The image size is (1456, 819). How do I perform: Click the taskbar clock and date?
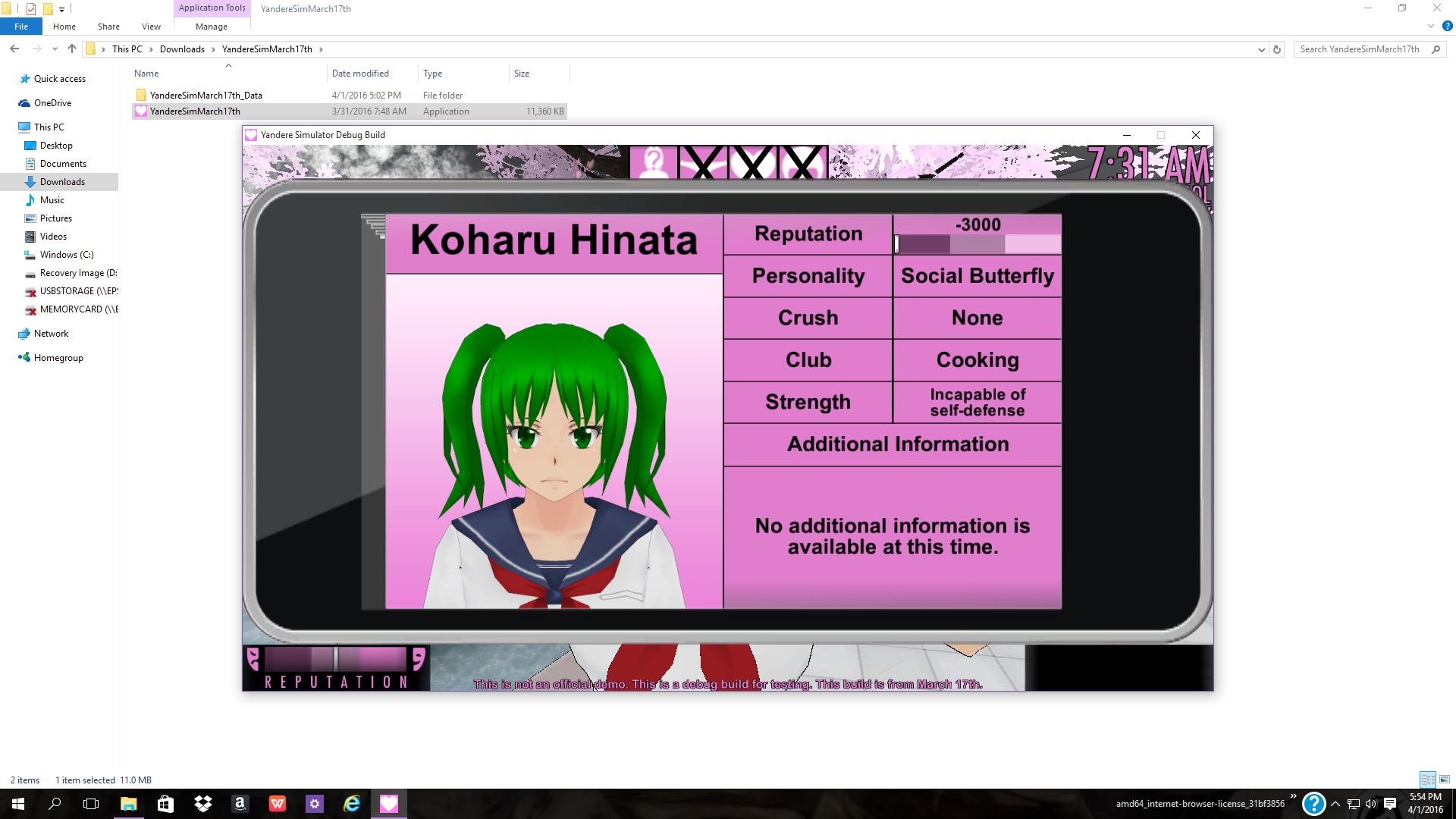pyautogui.click(x=1425, y=804)
